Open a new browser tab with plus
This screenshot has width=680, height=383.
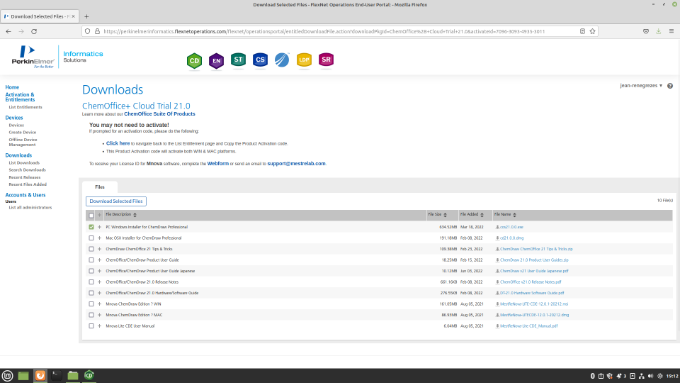click(86, 16)
